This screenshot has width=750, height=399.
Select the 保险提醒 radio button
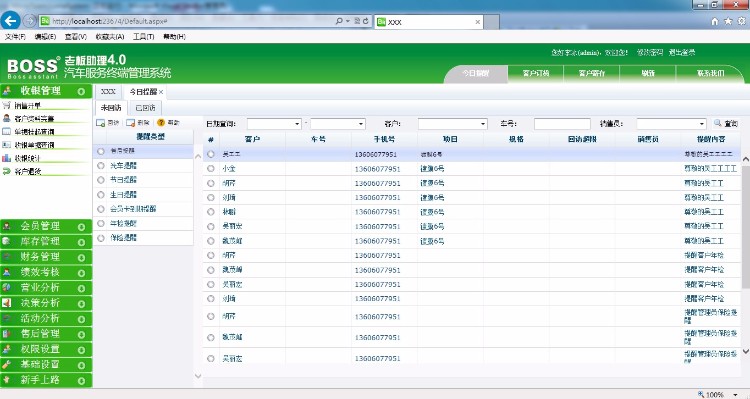click(x=100, y=238)
